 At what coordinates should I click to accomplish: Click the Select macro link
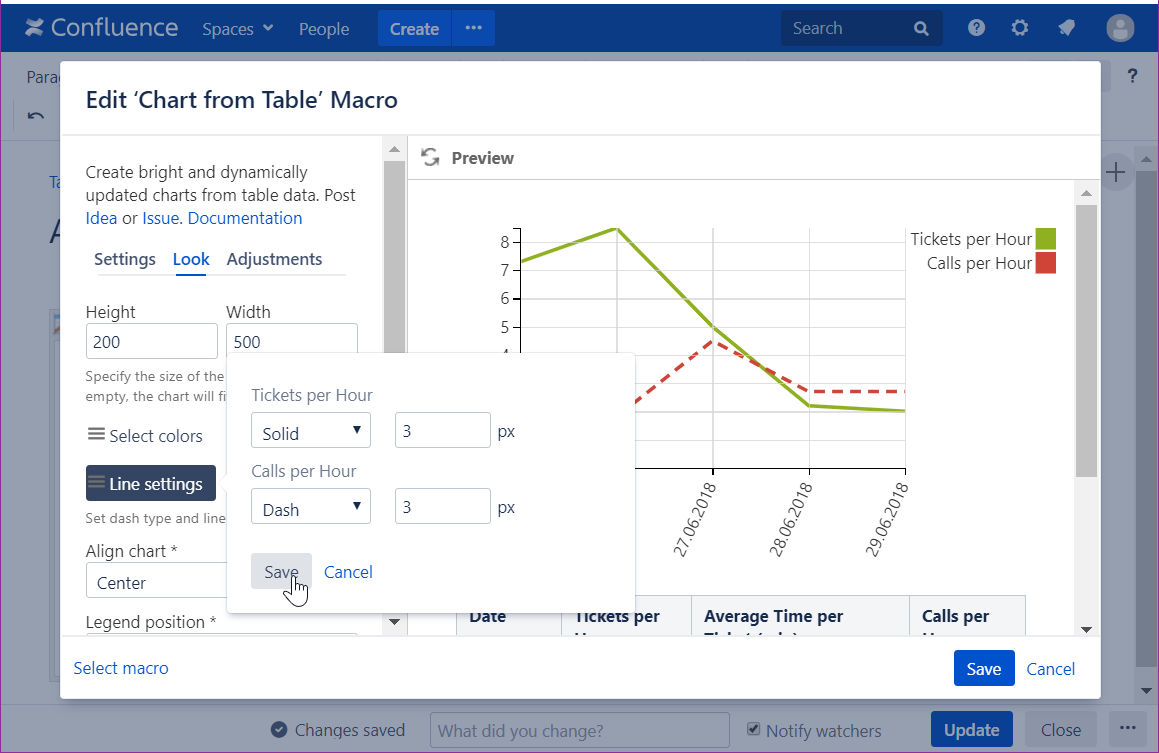pos(121,668)
